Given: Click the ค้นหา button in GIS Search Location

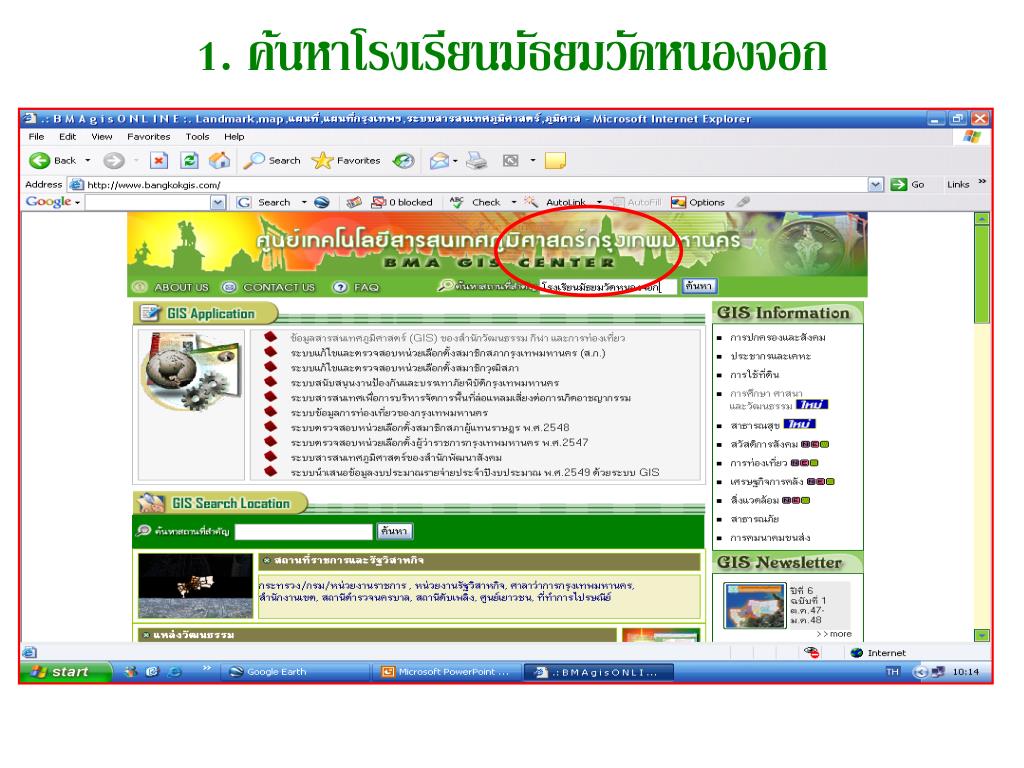Looking at the screenshot, I should point(394,531).
